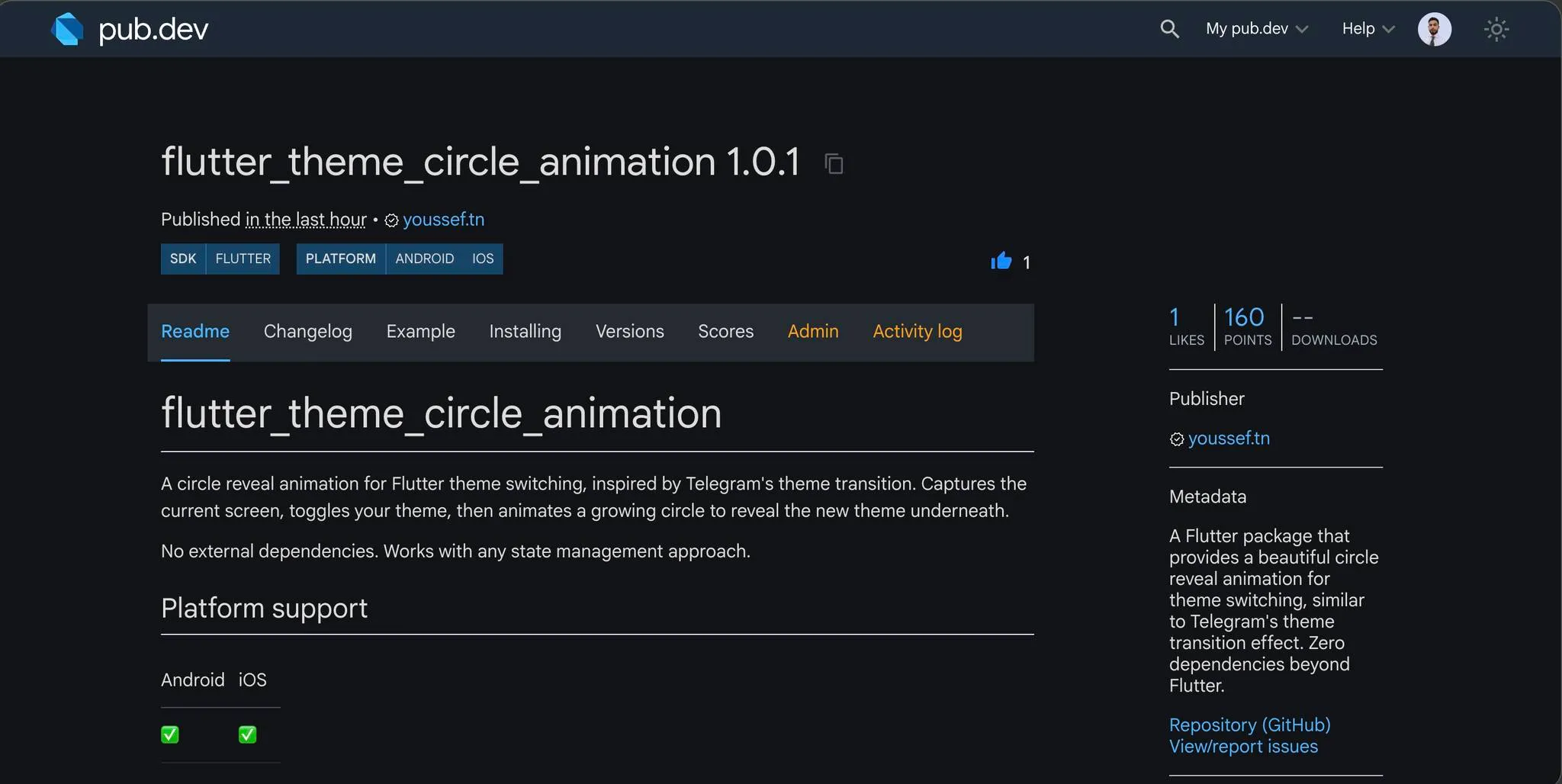Click the Android support checkmark
The height and width of the screenshot is (784, 1562).
pos(170,734)
